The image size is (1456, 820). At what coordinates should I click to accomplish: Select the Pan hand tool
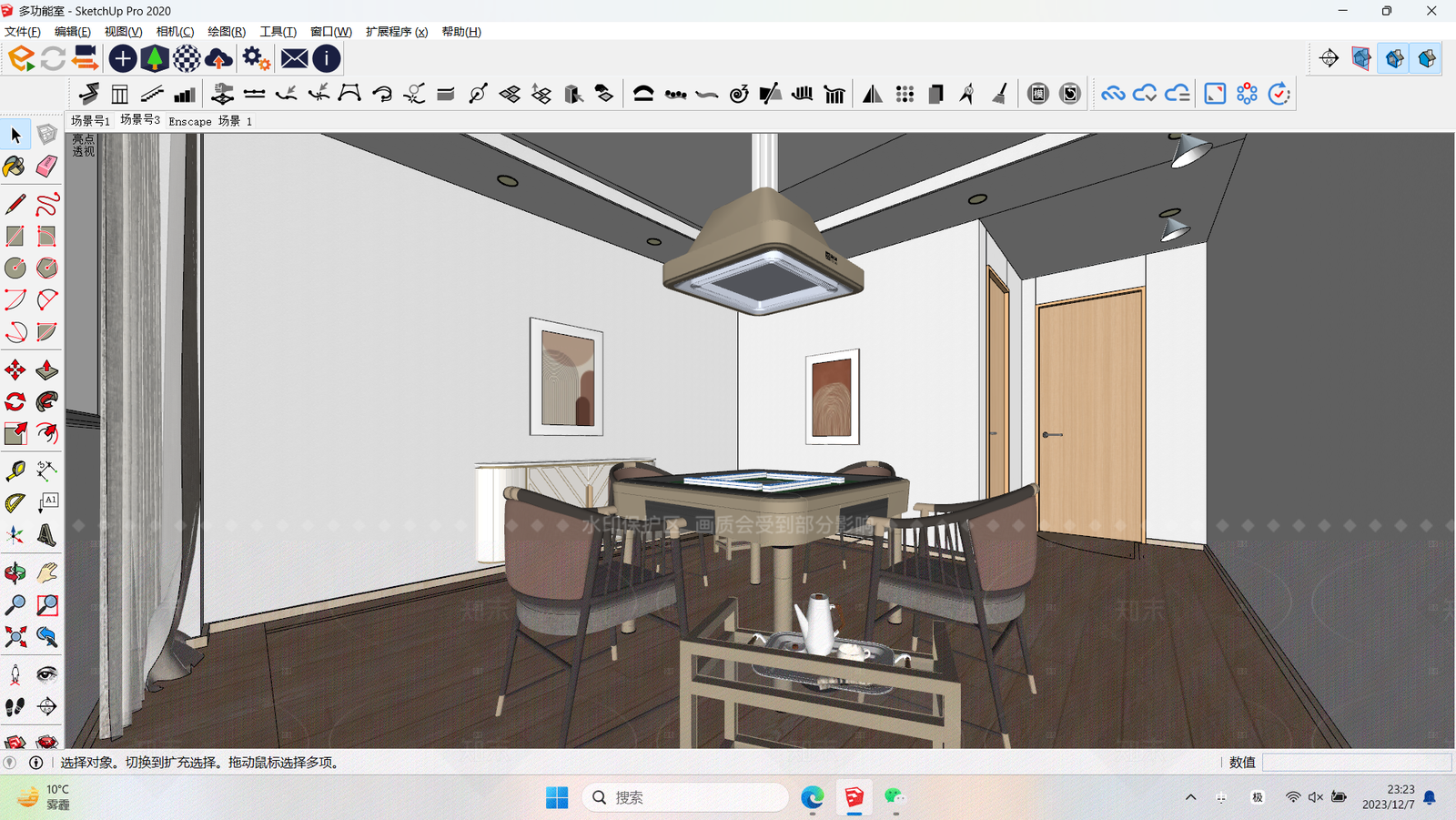(x=47, y=572)
